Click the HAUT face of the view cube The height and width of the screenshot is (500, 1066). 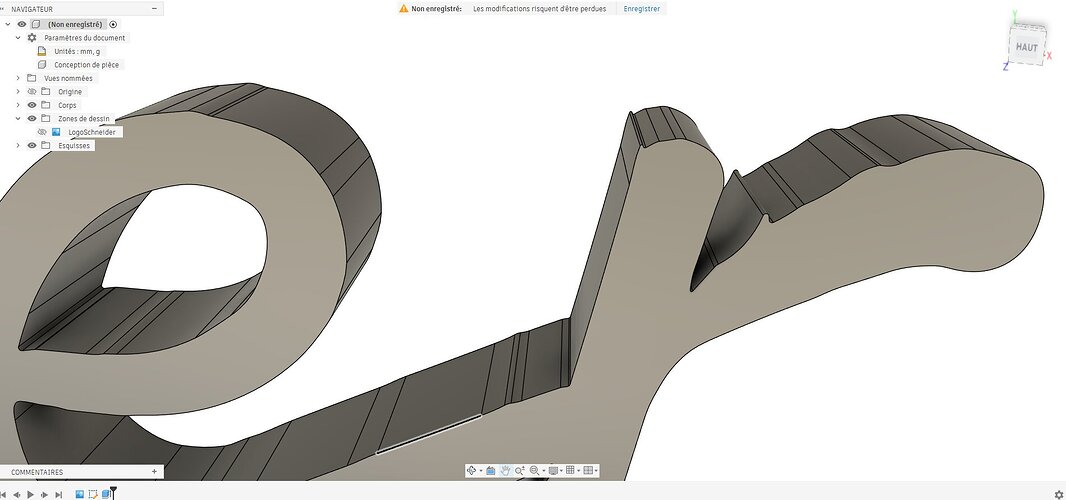[1027, 48]
